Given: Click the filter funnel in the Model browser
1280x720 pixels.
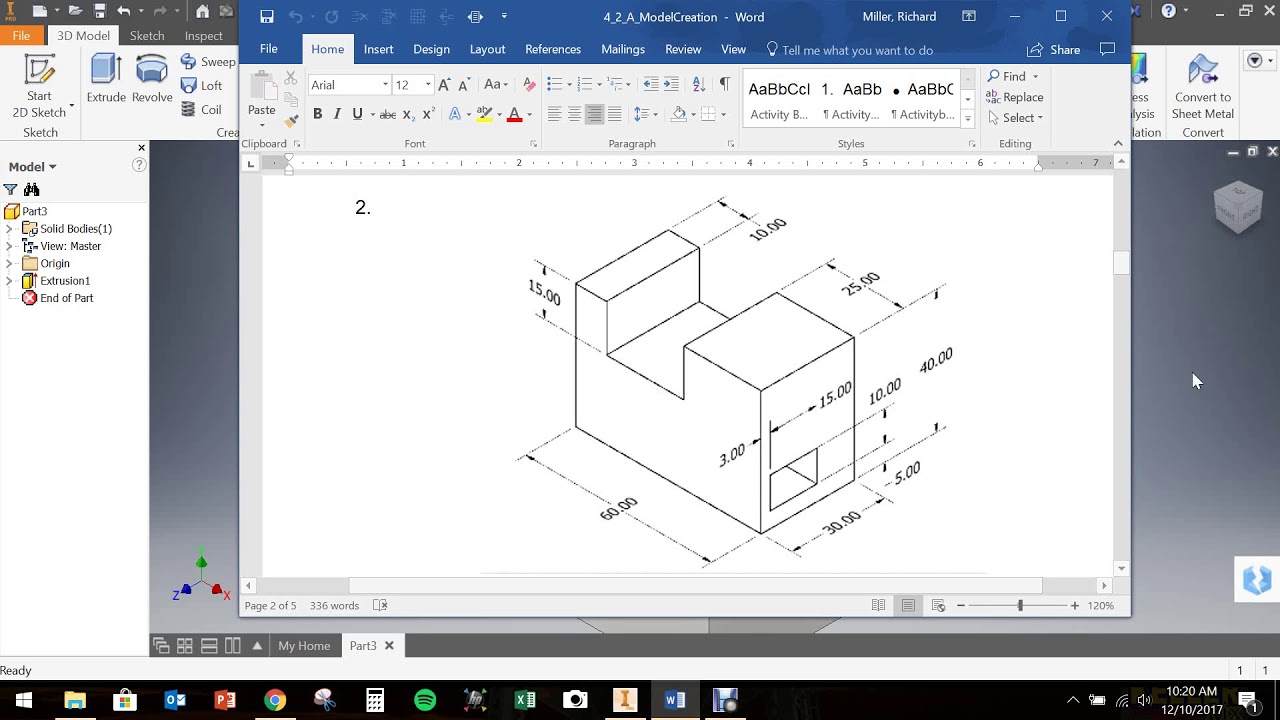Looking at the screenshot, I should [10, 189].
